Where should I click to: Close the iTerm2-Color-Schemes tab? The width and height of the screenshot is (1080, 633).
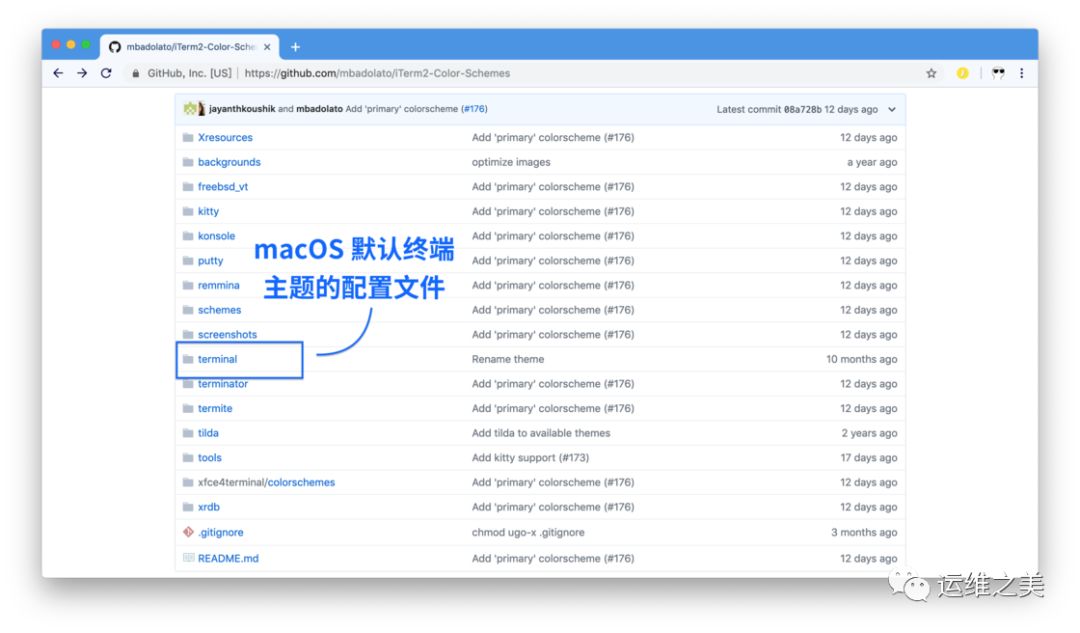(x=267, y=47)
